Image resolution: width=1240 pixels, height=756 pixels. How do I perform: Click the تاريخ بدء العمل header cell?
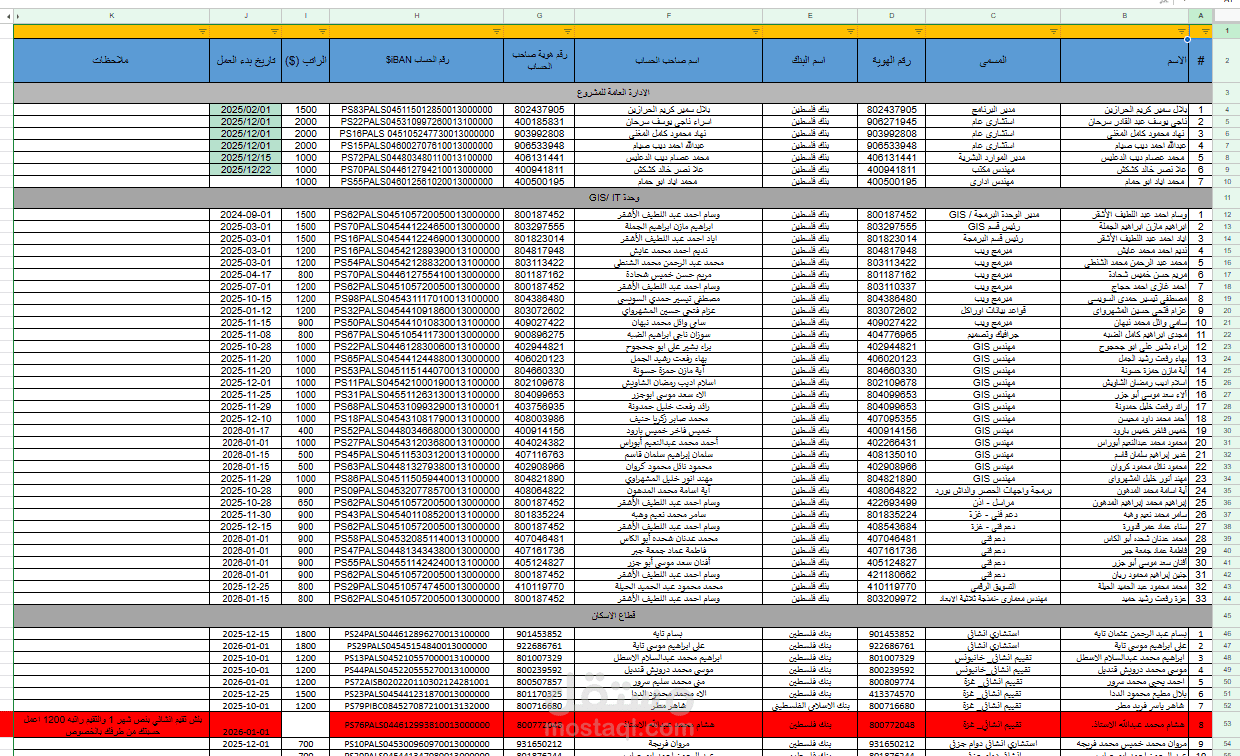[246, 60]
